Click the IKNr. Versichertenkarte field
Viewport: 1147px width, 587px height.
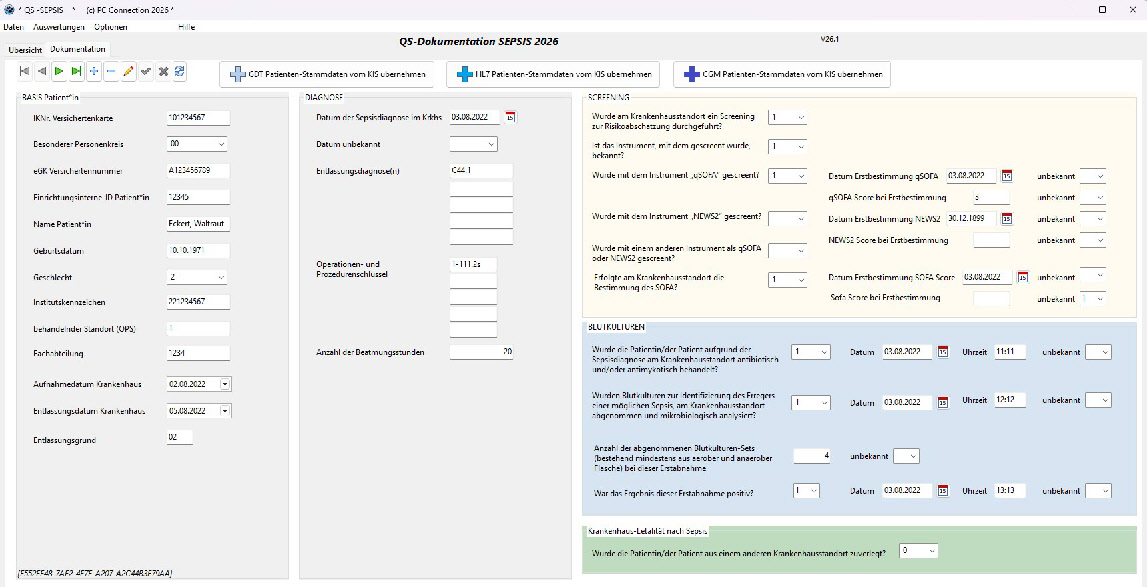(198, 118)
